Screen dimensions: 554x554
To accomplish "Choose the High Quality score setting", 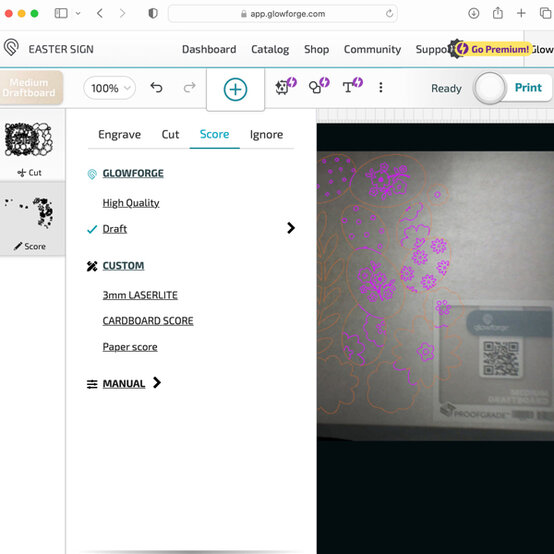I will coord(131,203).
